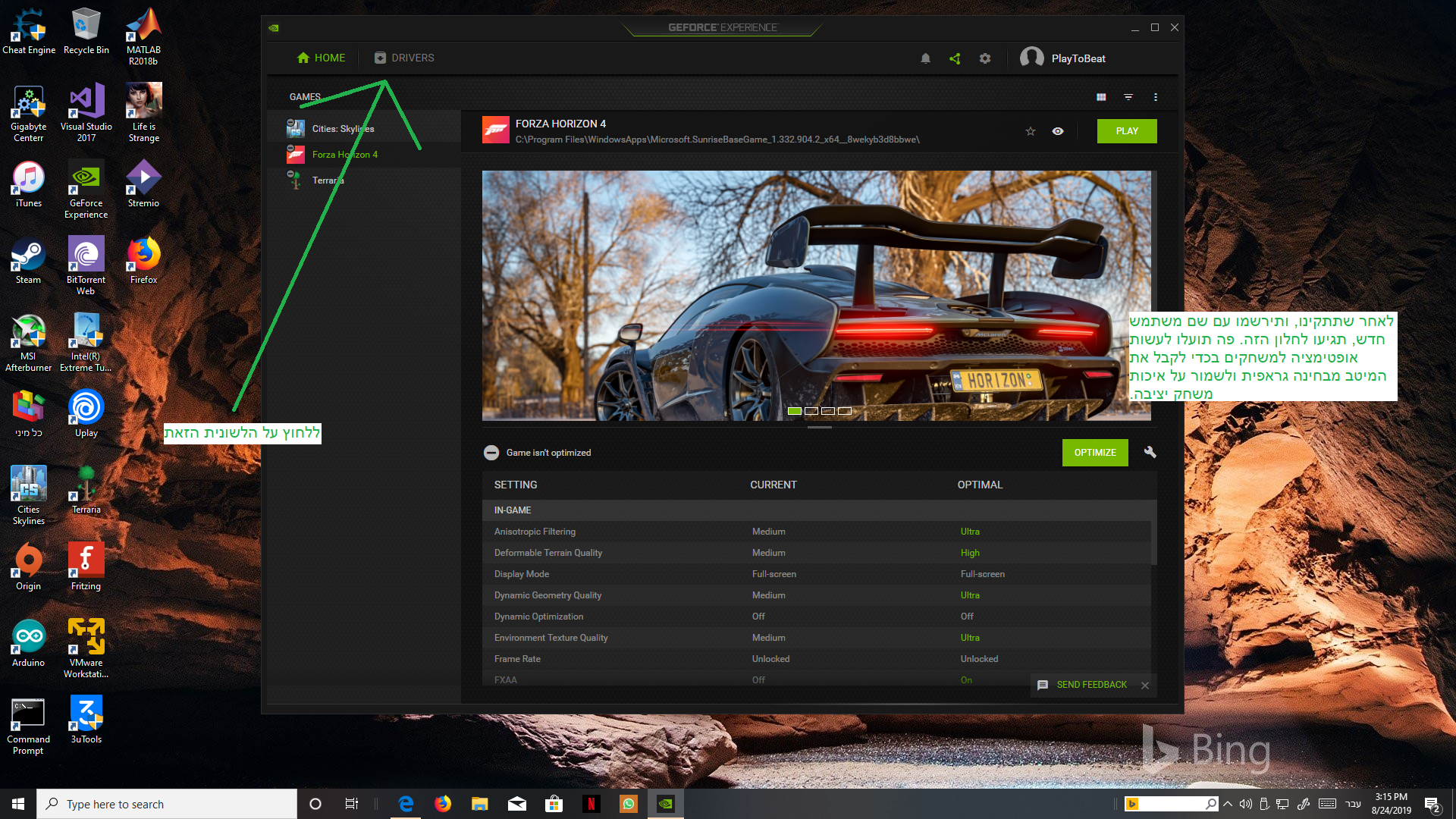This screenshot has height=819, width=1456.
Task: Open the filter games icon
Action: pos(1128,97)
